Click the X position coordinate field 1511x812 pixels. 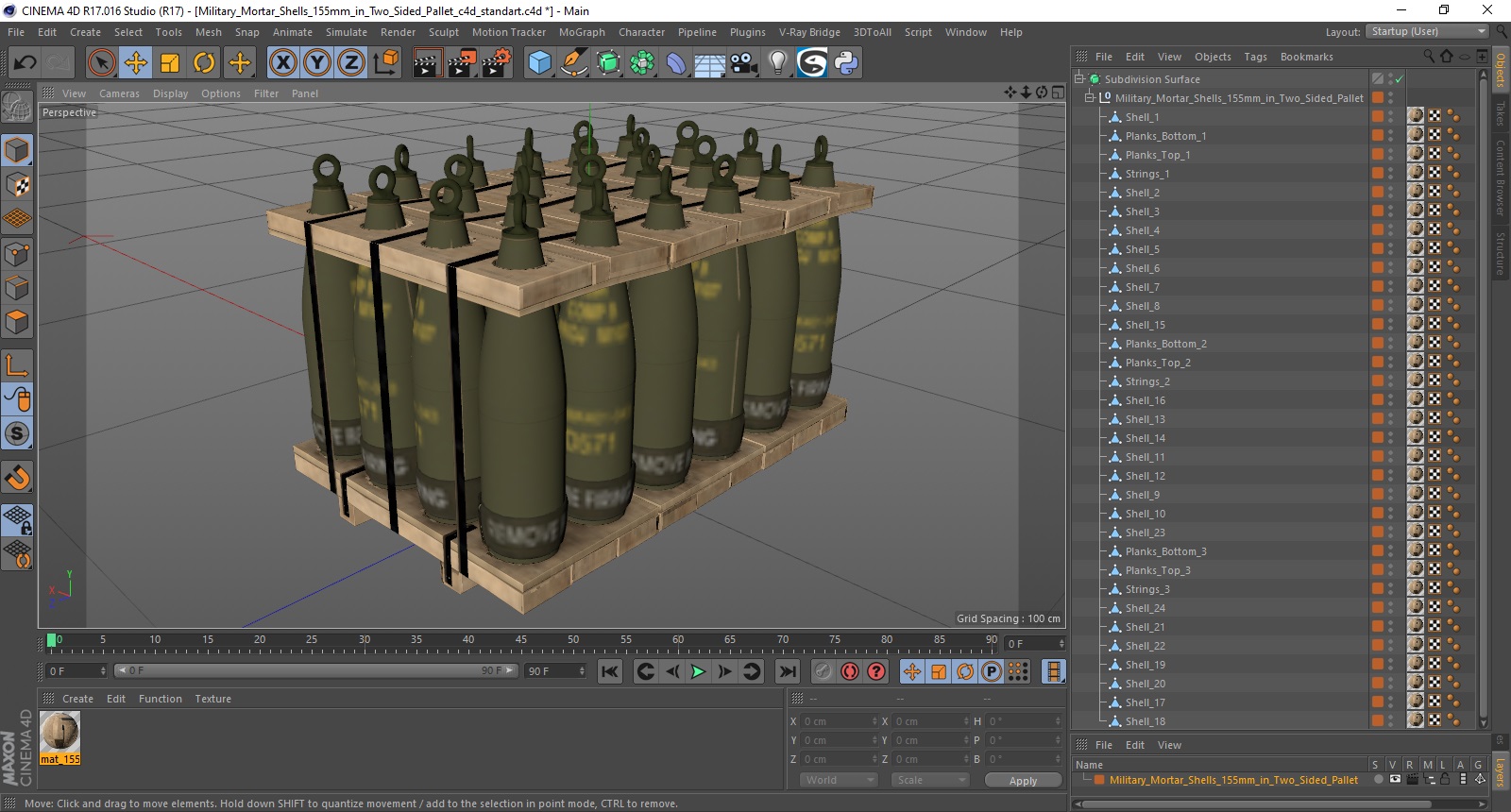840,721
